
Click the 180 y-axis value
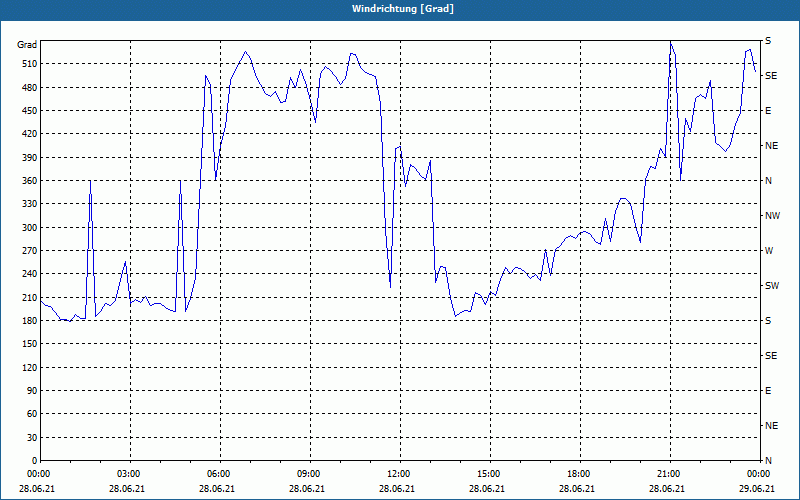pyautogui.click(x=30, y=321)
